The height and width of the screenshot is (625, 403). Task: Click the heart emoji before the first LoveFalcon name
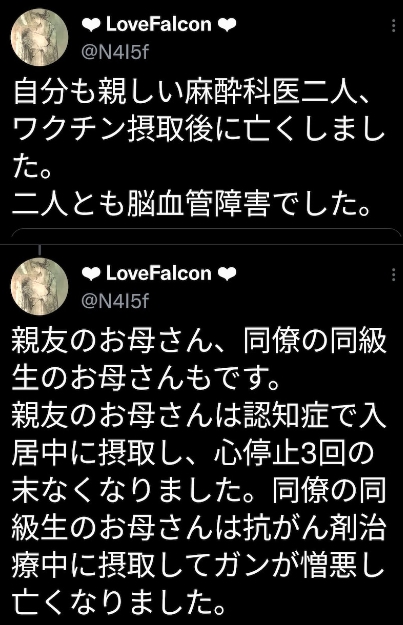pos(91,26)
